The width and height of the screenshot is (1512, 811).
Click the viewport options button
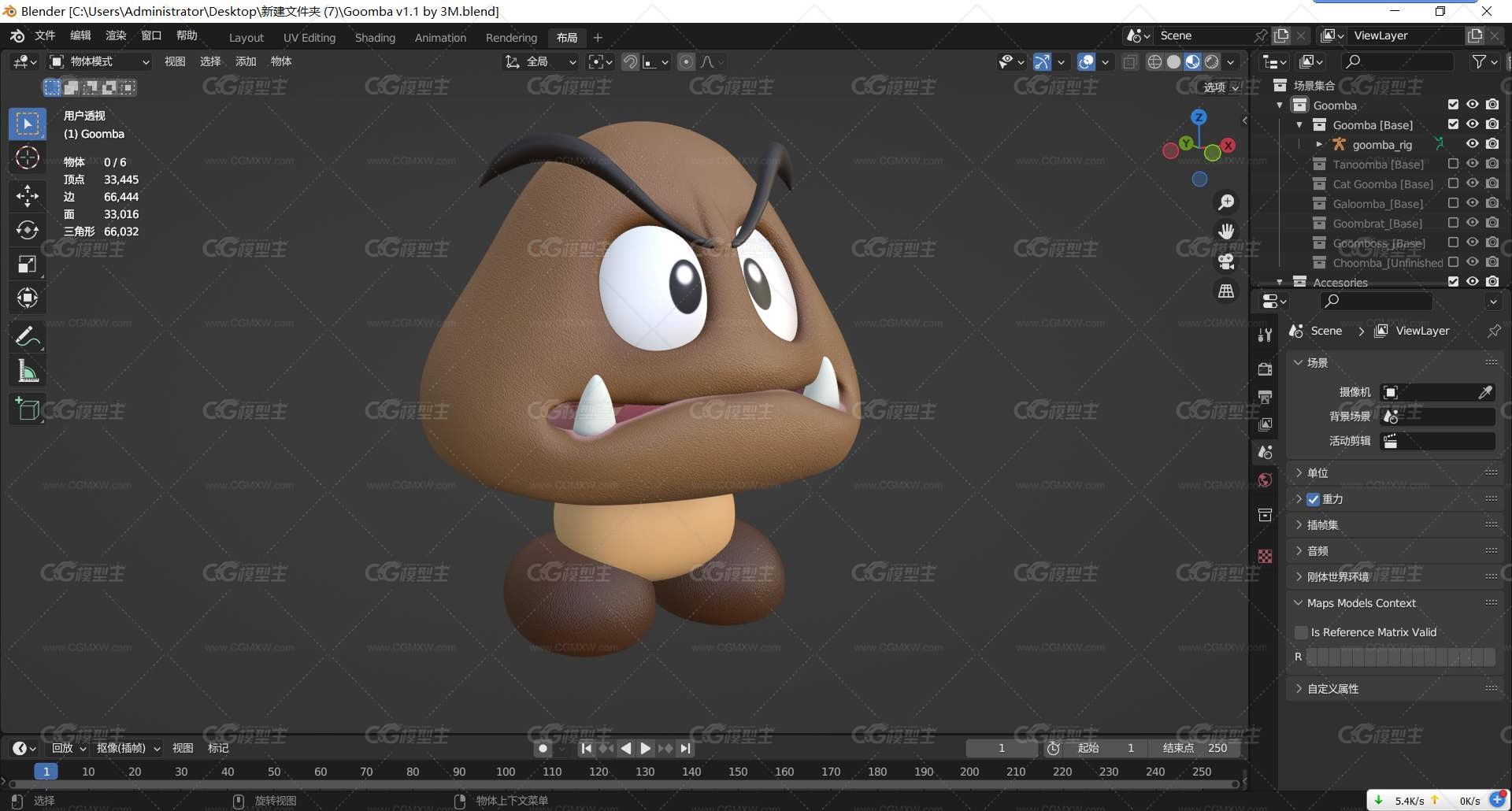(x=1221, y=87)
